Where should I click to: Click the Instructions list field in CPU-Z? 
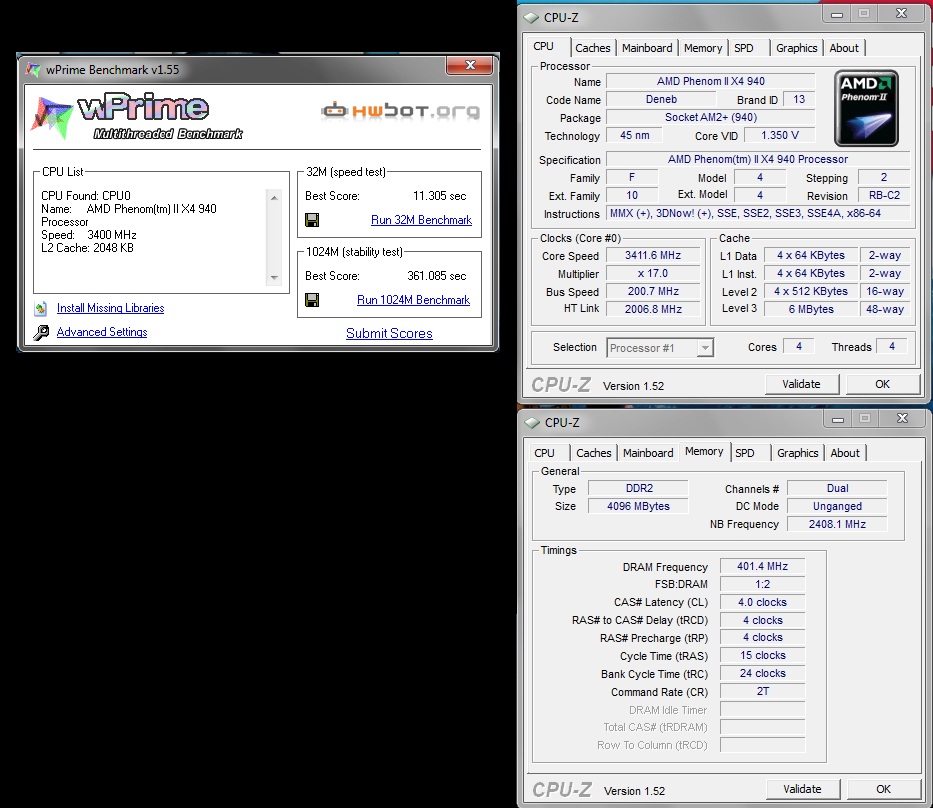tap(758, 213)
